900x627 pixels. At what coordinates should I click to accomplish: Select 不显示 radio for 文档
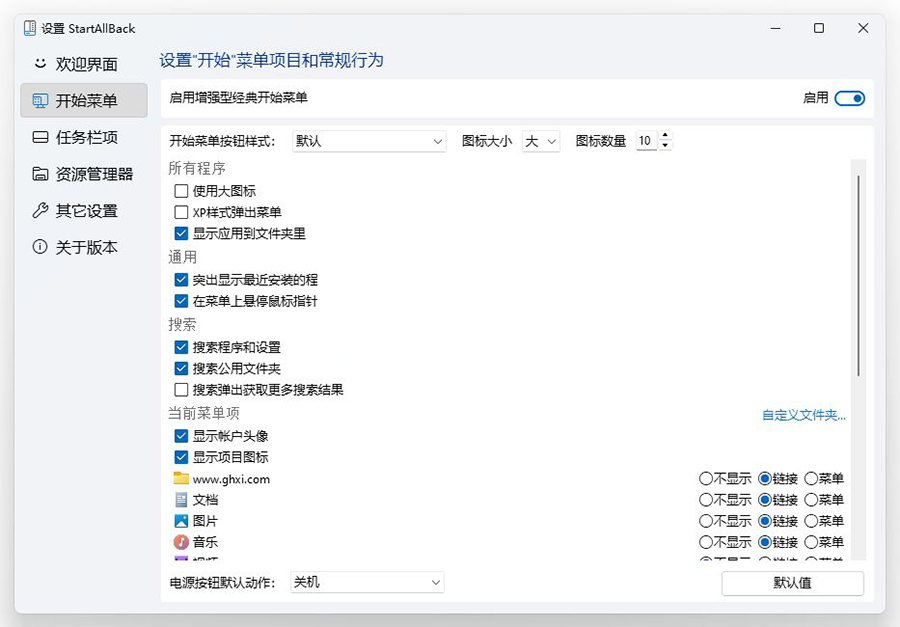click(706, 500)
